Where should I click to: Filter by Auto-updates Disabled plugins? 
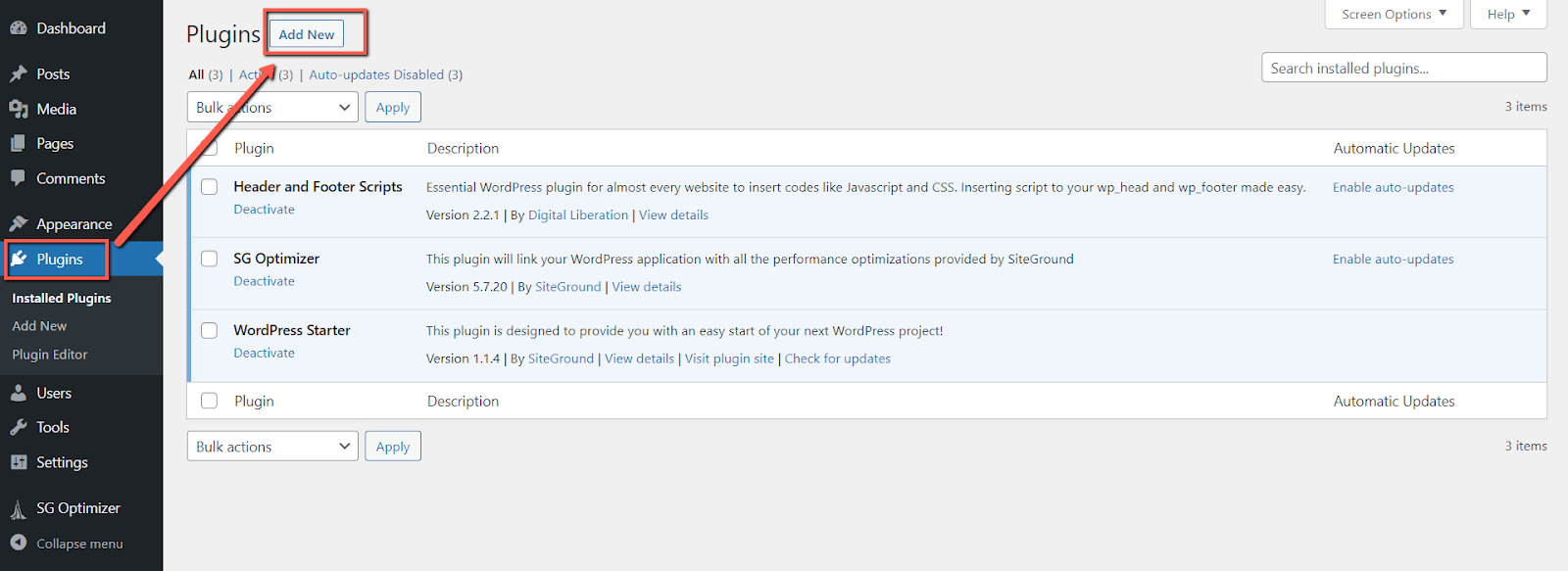[x=376, y=74]
